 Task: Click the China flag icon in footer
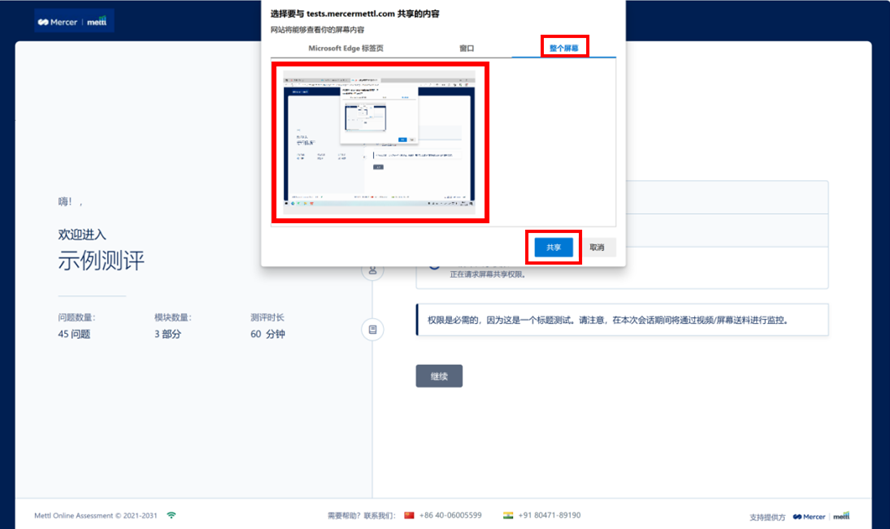point(409,516)
